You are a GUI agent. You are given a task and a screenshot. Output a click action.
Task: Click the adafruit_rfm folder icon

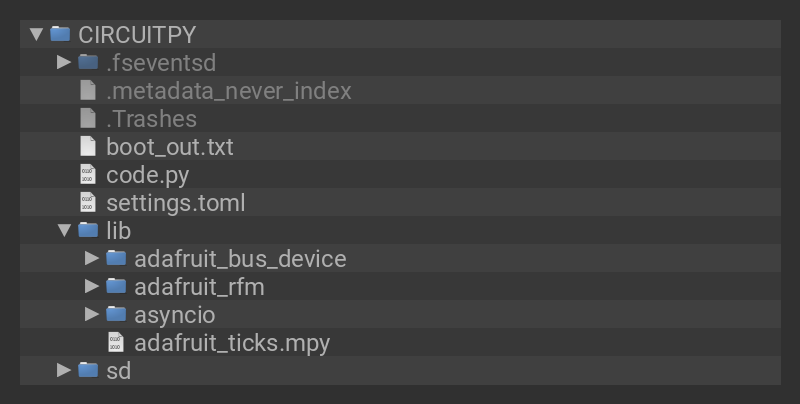tap(116, 286)
